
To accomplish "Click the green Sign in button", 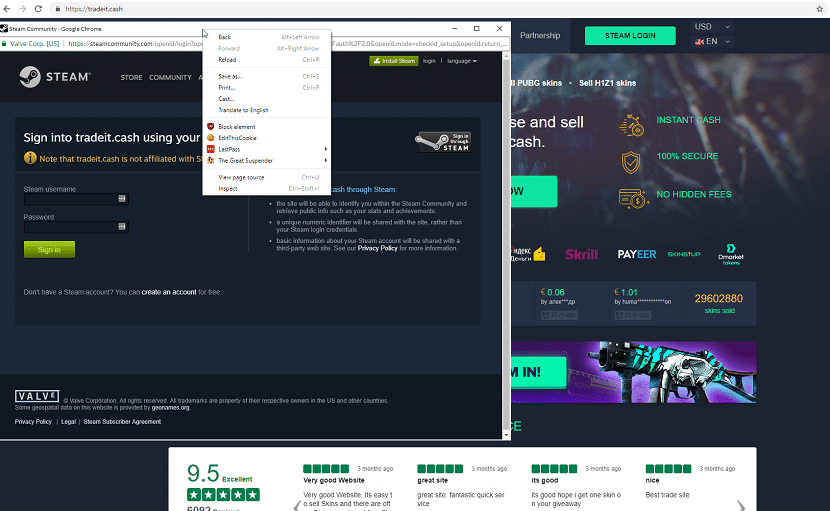I will [49, 249].
